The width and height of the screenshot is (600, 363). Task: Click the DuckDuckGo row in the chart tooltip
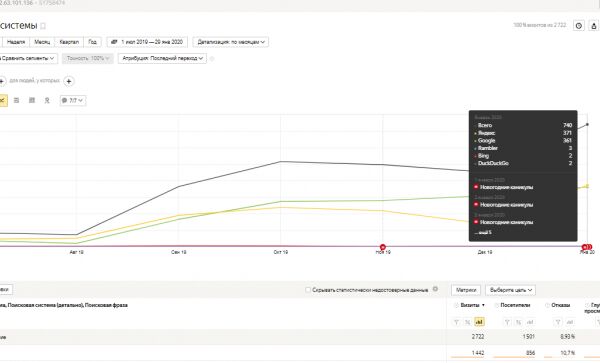pyautogui.click(x=523, y=163)
